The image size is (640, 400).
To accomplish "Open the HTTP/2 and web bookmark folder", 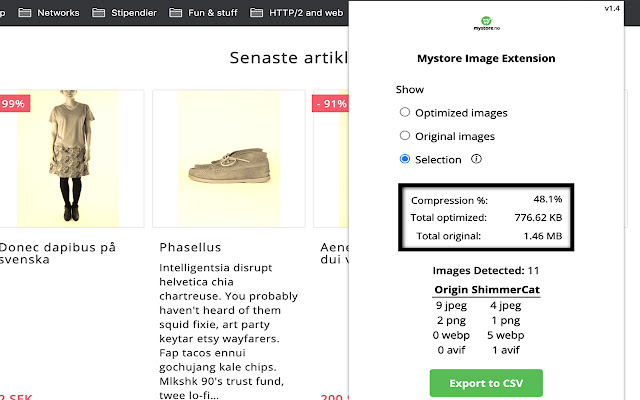I will click(296, 13).
